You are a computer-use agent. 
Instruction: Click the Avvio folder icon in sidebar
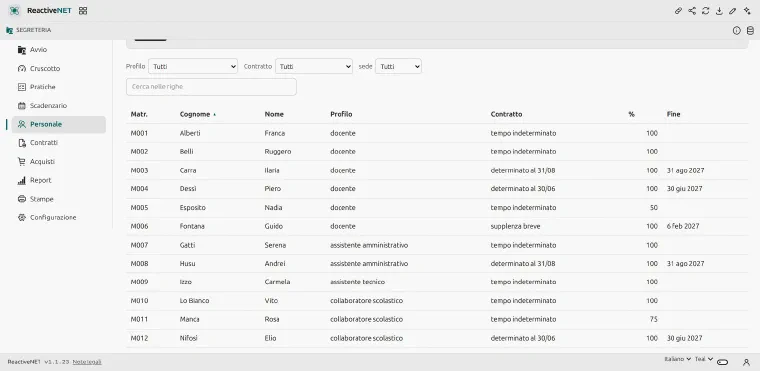(x=21, y=49)
